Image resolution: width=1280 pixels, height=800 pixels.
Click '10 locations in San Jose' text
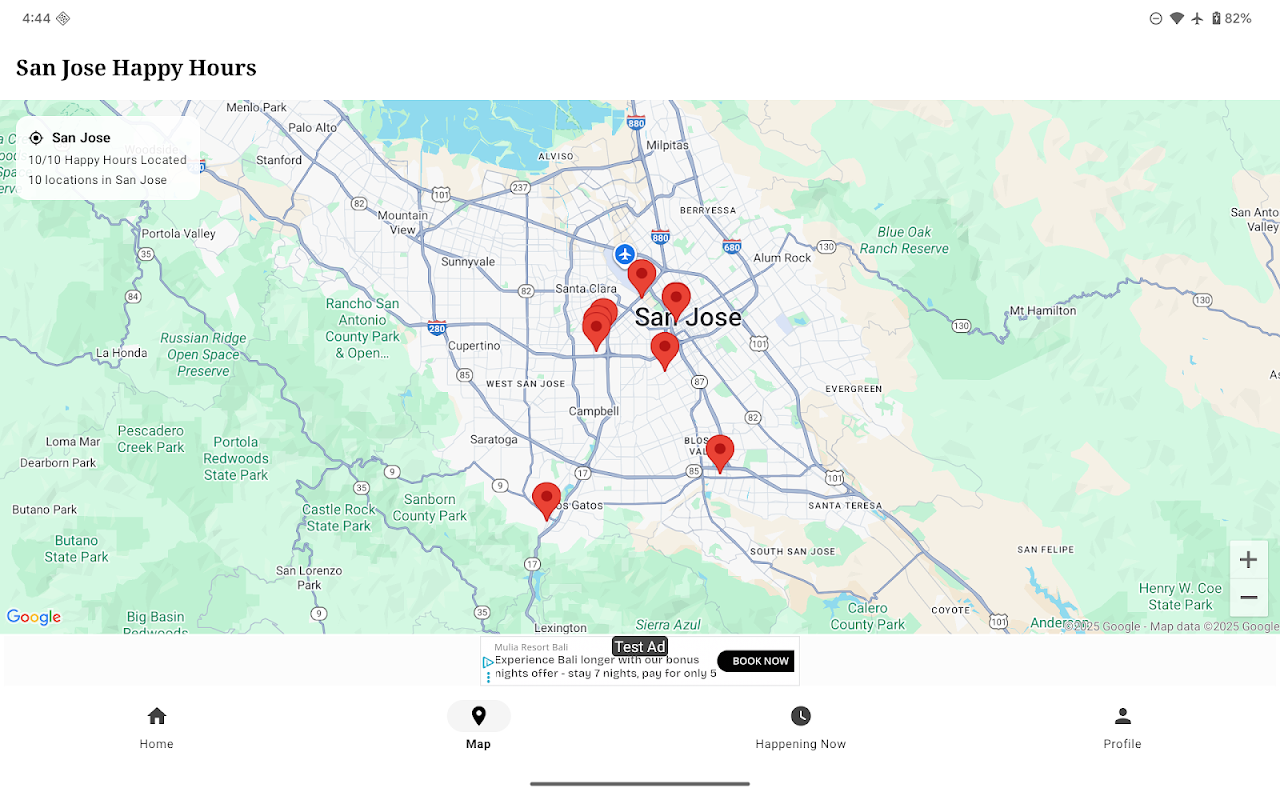coord(97,180)
